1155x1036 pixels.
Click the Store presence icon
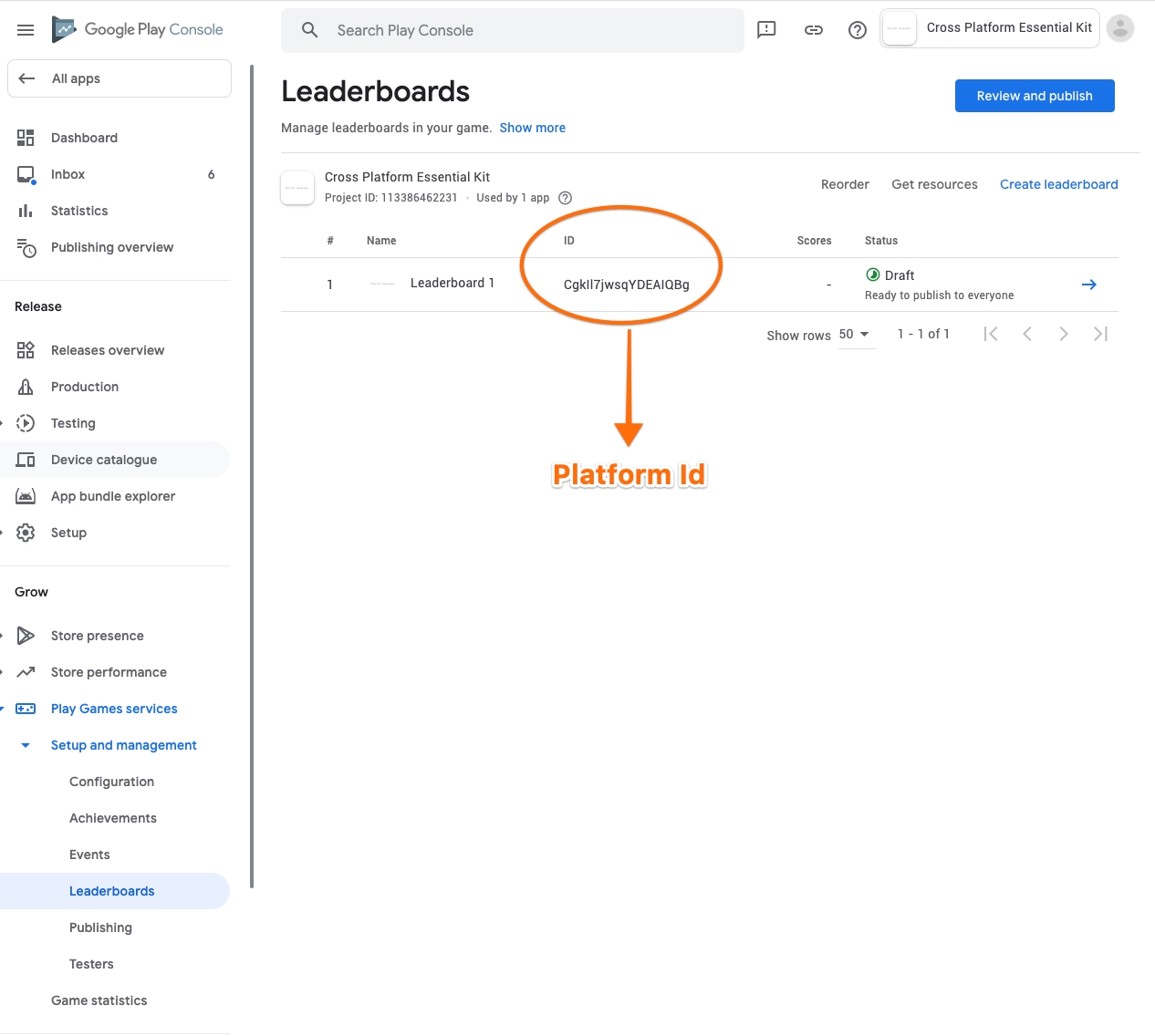point(26,636)
